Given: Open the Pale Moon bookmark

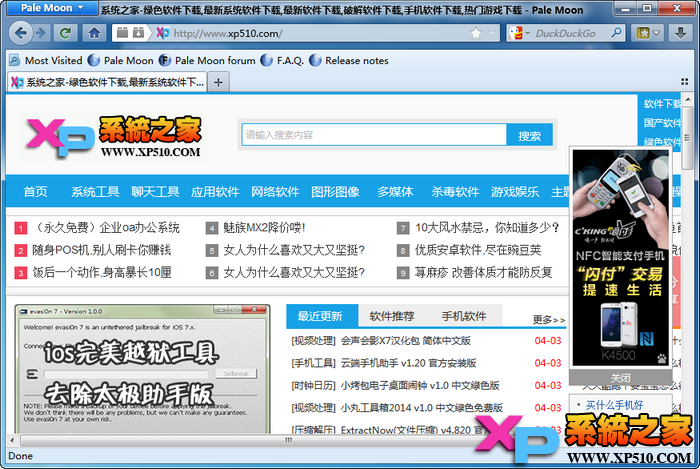Looking at the screenshot, I should tap(121, 60).
